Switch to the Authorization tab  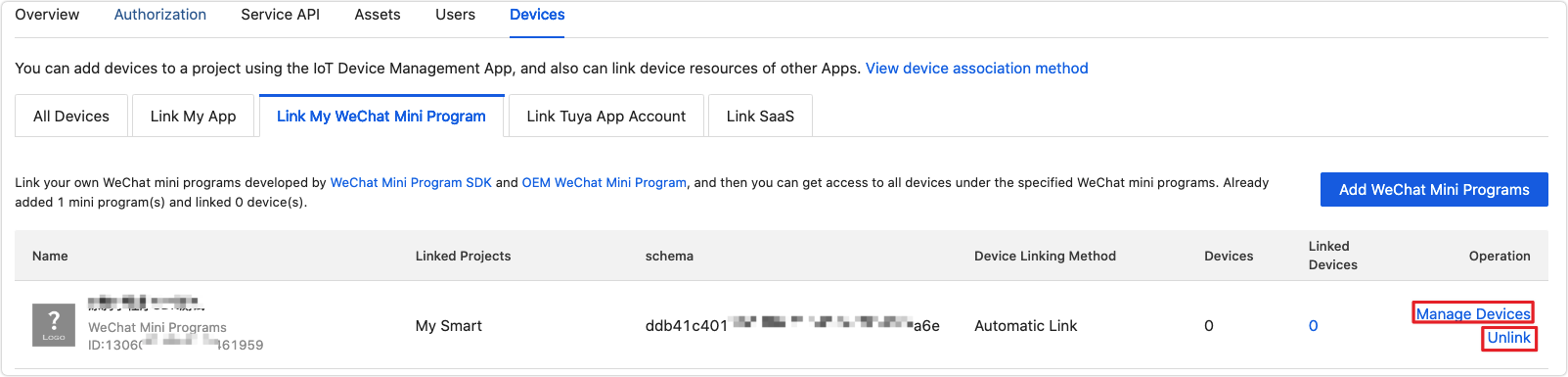coord(160,15)
